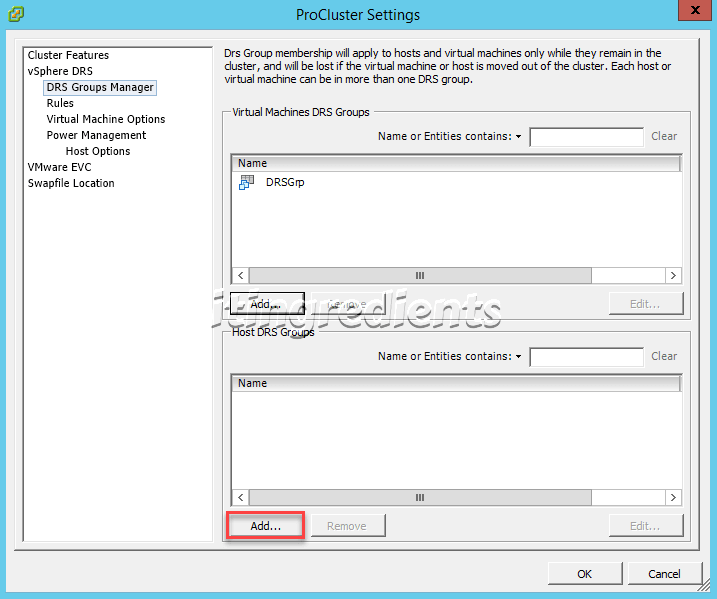Select Power Management tree item
Viewport: 717px width, 599px height.
pos(96,135)
